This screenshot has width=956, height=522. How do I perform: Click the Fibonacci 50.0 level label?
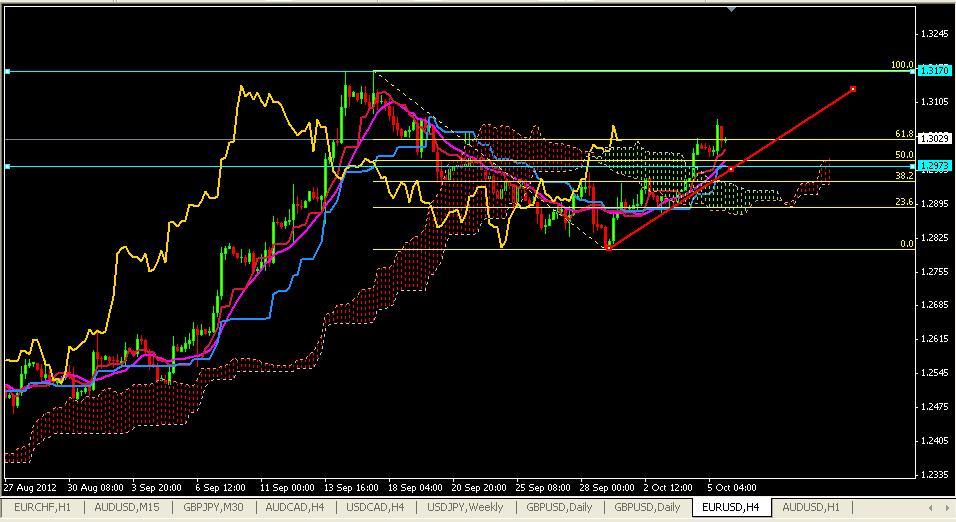(904, 155)
